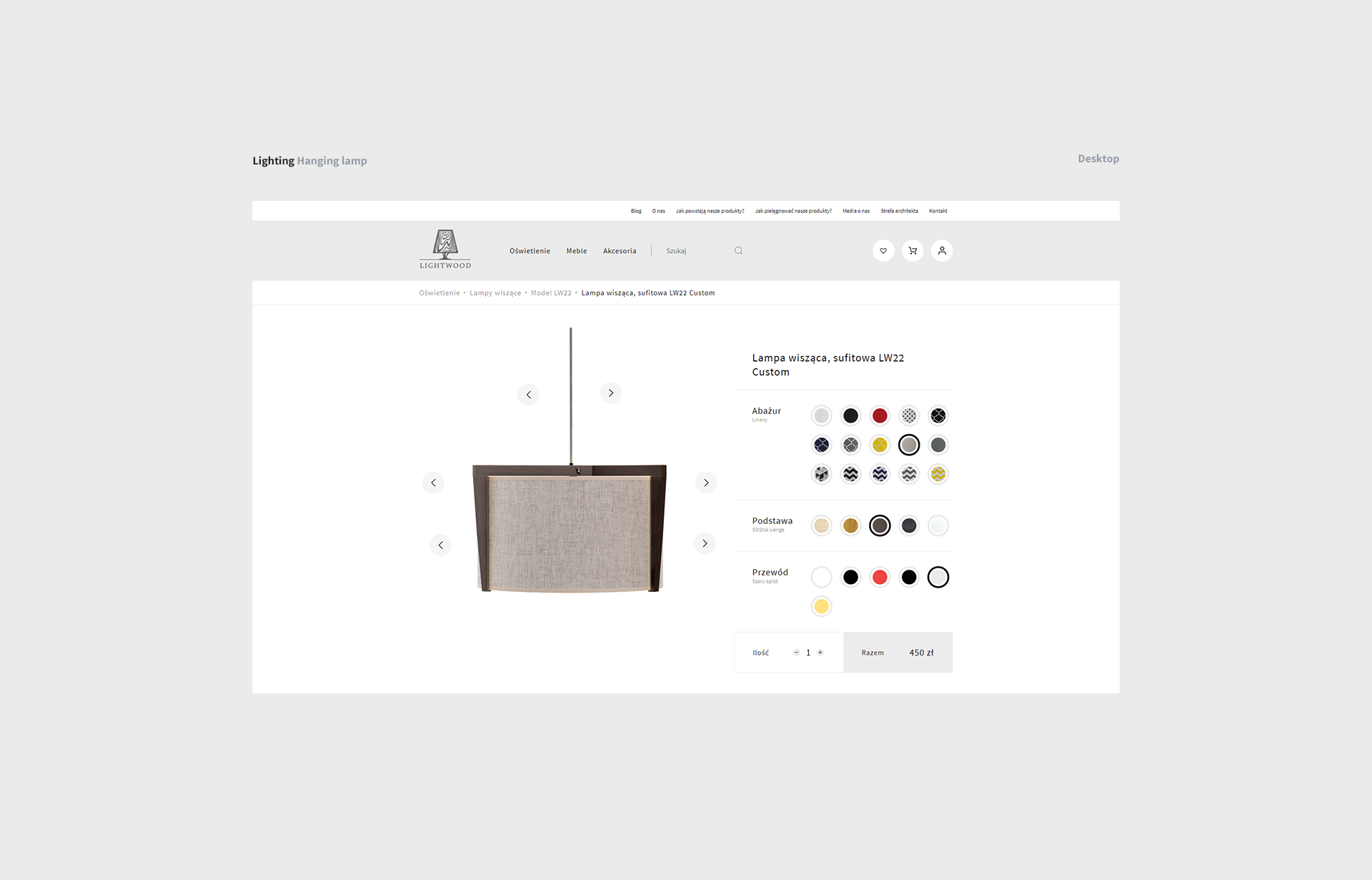1372x890 pixels.
Task: Open the Oświetlenie menu
Action: [x=530, y=251]
